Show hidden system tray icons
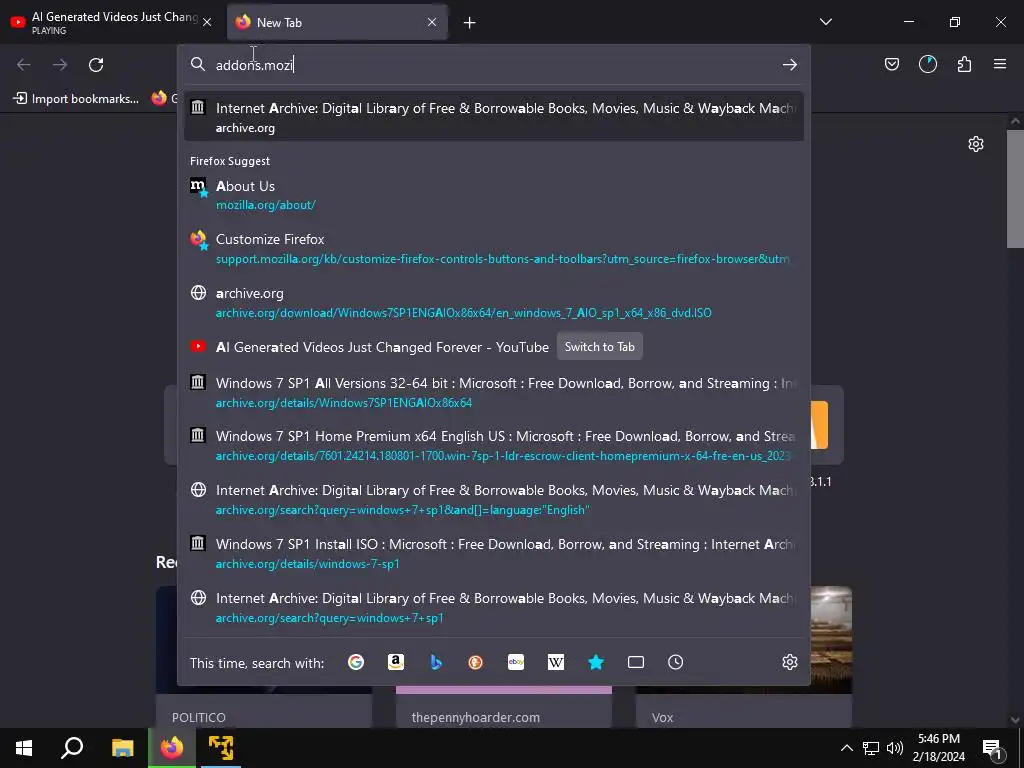This screenshot has height=768, width=1024. coord(846,748)
